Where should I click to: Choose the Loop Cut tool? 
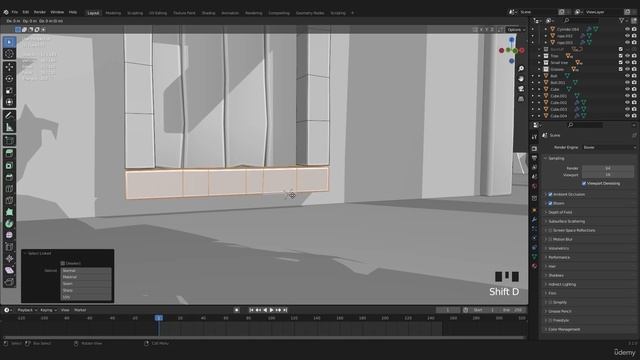(x=9, y=189)
